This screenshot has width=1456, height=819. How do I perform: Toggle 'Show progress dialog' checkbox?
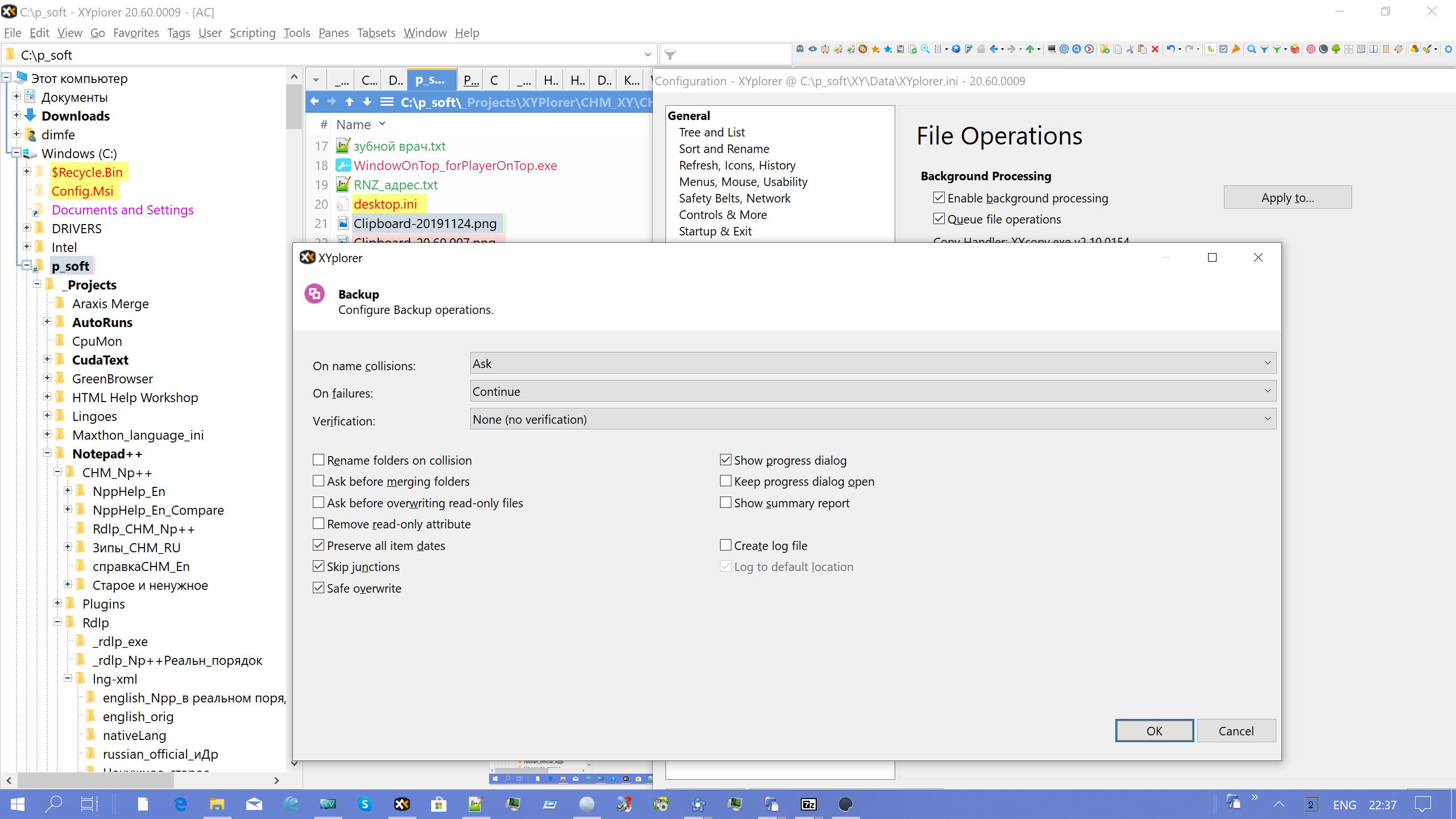pos(725,459)
